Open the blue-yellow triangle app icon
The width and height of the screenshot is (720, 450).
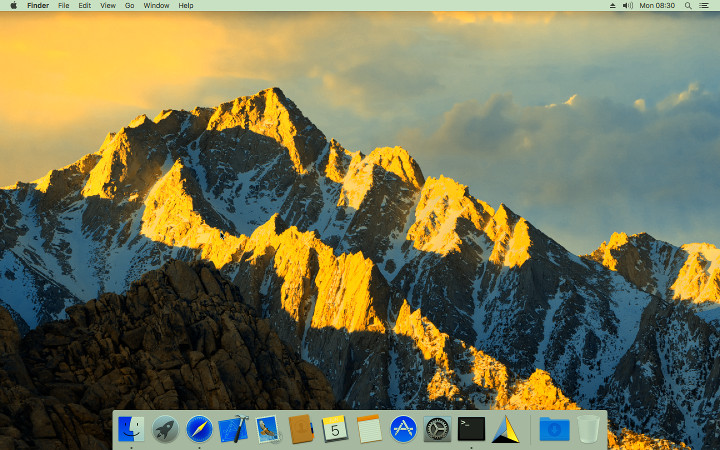pos(506,429)
